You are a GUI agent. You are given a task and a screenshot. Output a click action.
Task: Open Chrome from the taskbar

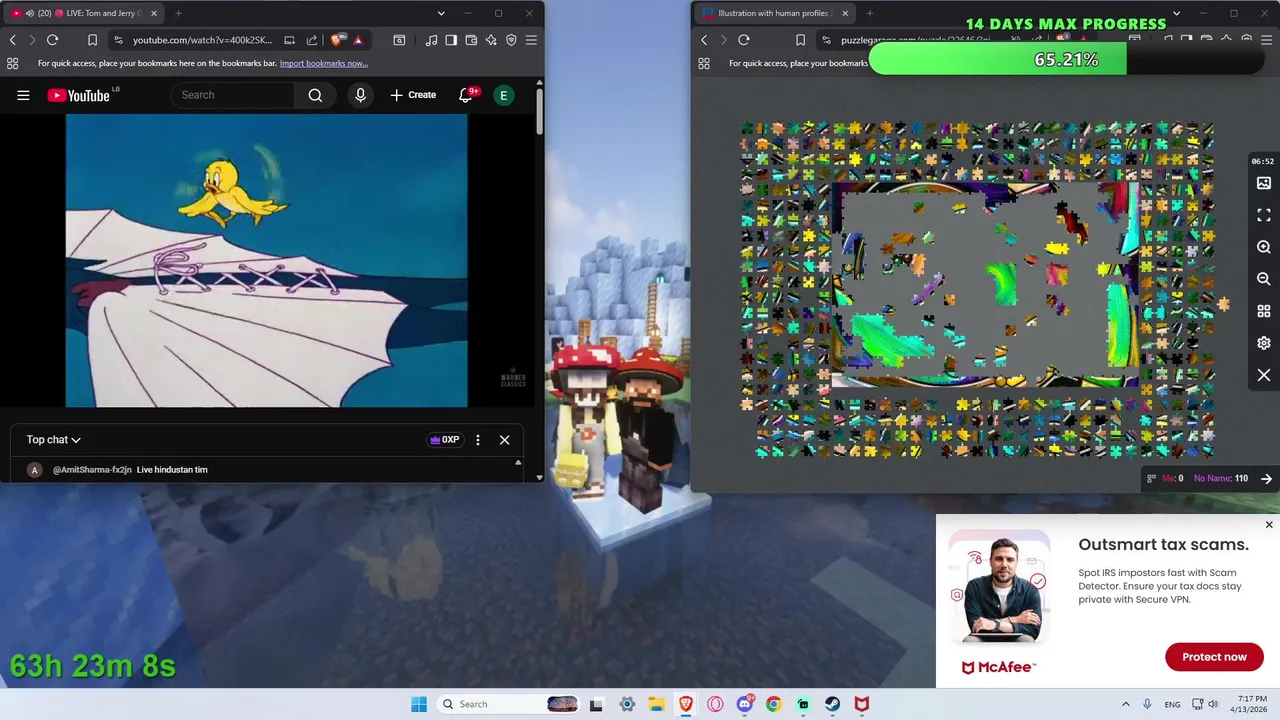pos(773,704)
